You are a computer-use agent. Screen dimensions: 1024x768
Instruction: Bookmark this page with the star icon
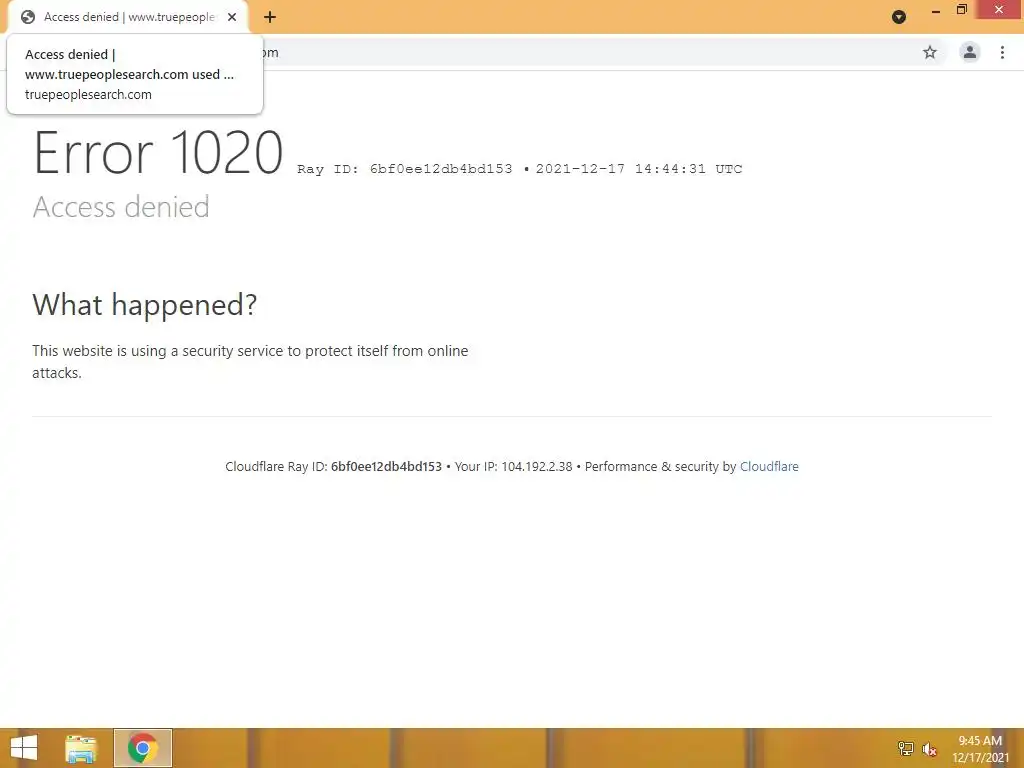click(x=930, y=52)
